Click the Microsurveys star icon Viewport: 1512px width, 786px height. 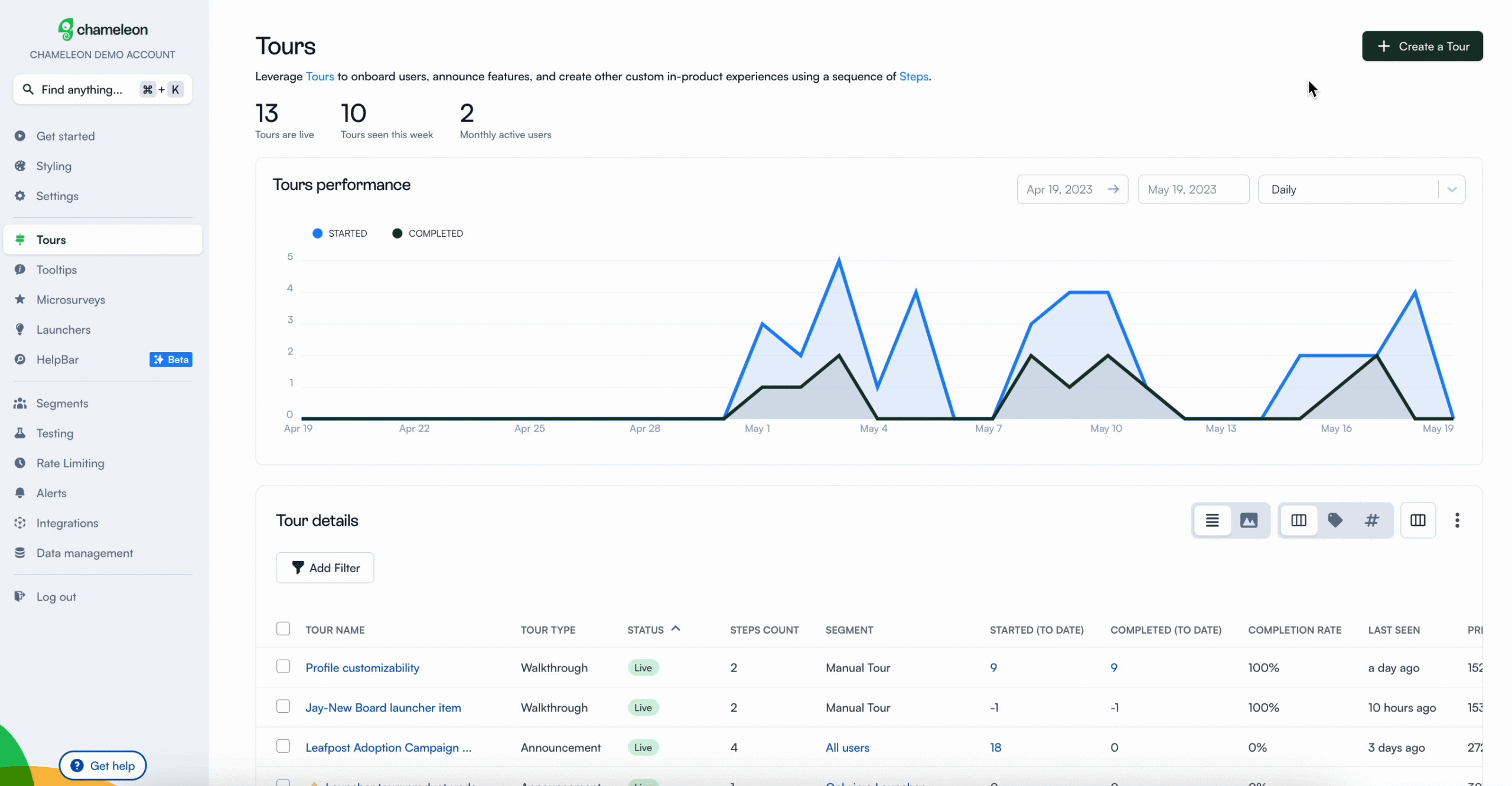pyautogui.click(x=20, y=299)
